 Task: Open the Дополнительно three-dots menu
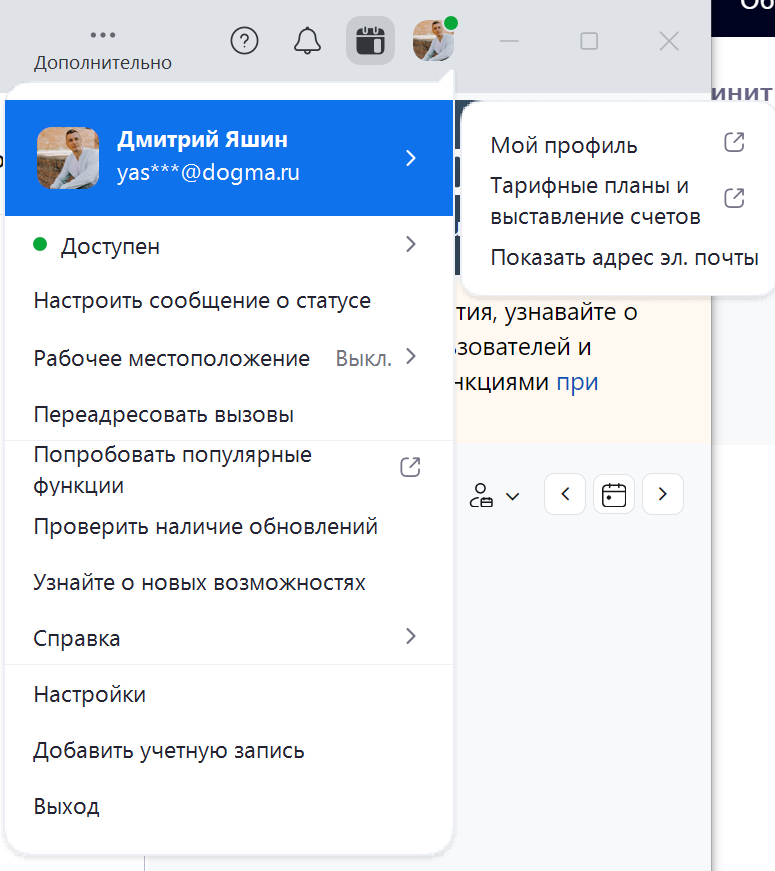click(103, 46)
